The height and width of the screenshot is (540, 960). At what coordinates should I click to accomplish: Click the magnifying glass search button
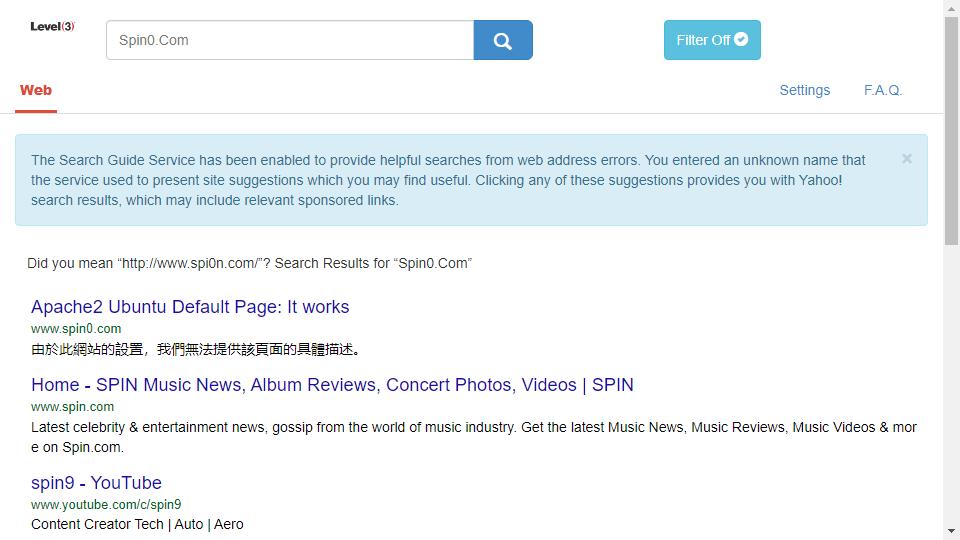coord(503,40)
